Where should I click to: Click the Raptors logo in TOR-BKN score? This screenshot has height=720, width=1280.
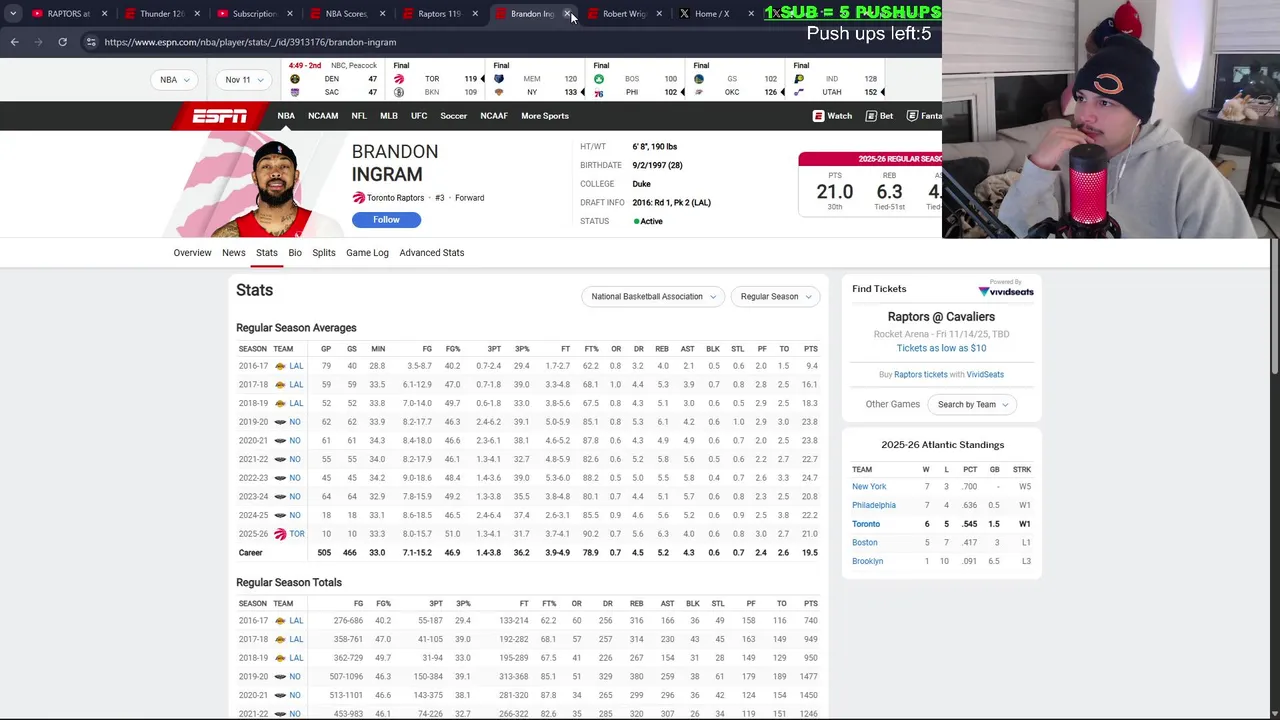[399, 79]
